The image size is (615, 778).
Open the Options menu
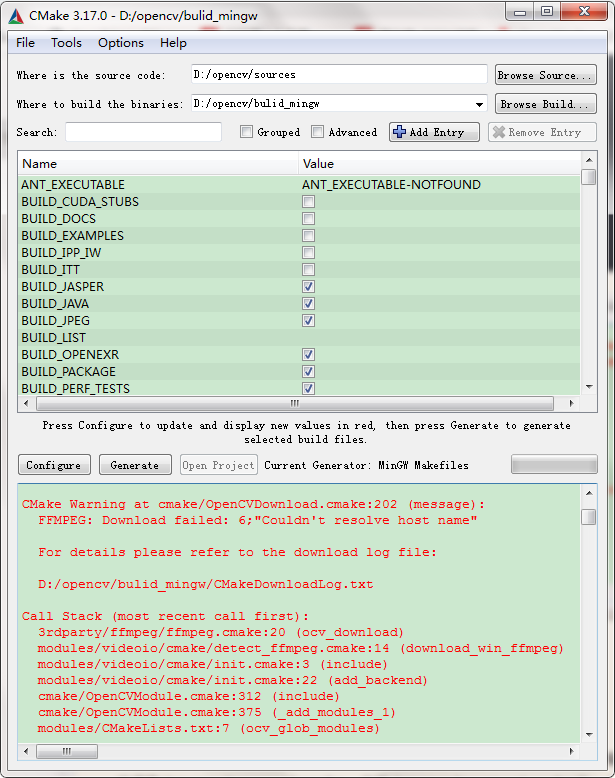[x=121, y=43]
